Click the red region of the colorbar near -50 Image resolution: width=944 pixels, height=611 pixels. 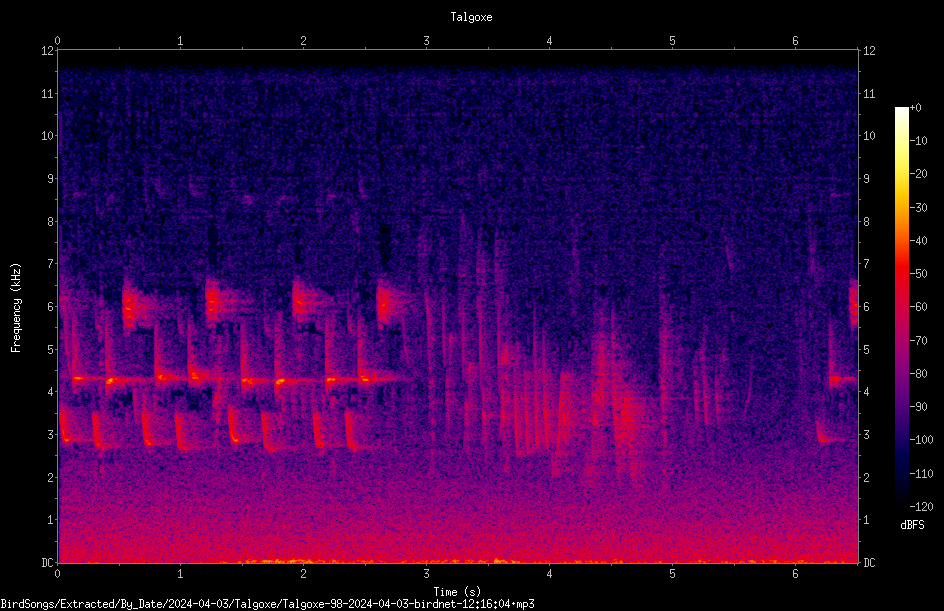(901, 274)
